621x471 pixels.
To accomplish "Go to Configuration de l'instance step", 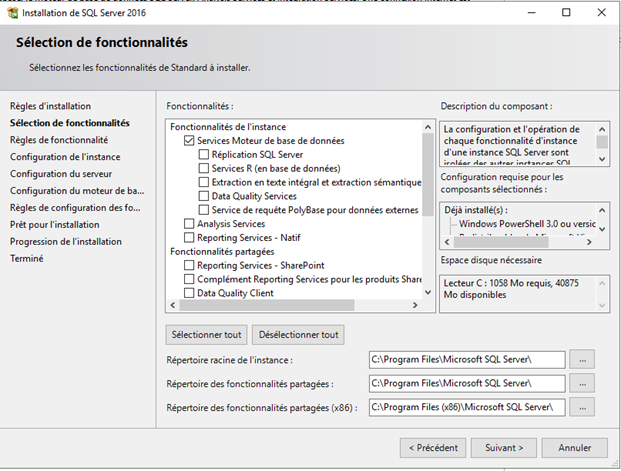I will (x=65, y=157).
